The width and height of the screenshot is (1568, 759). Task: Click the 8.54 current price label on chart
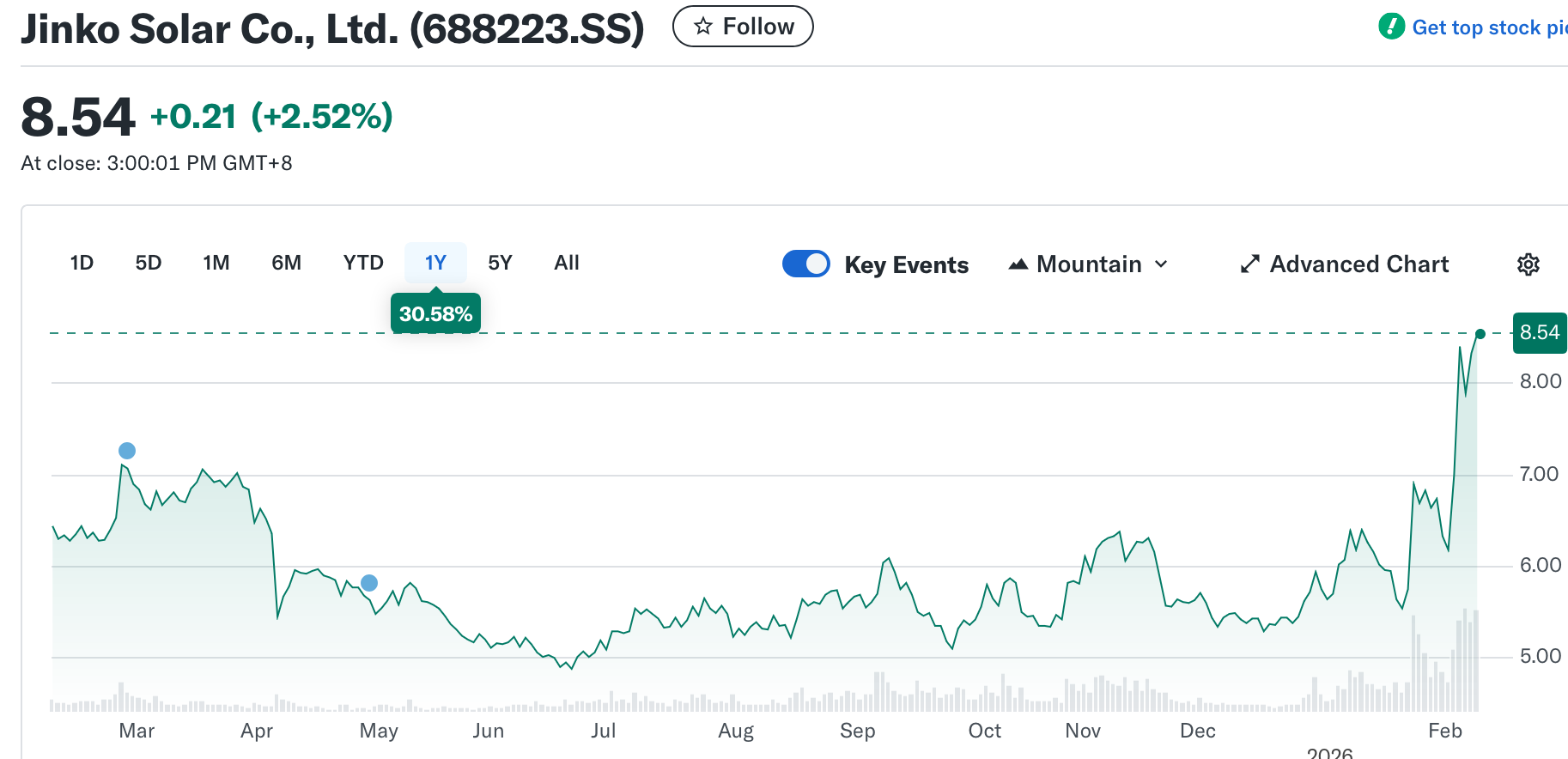pyautogui.click(x=1539, y=332)
